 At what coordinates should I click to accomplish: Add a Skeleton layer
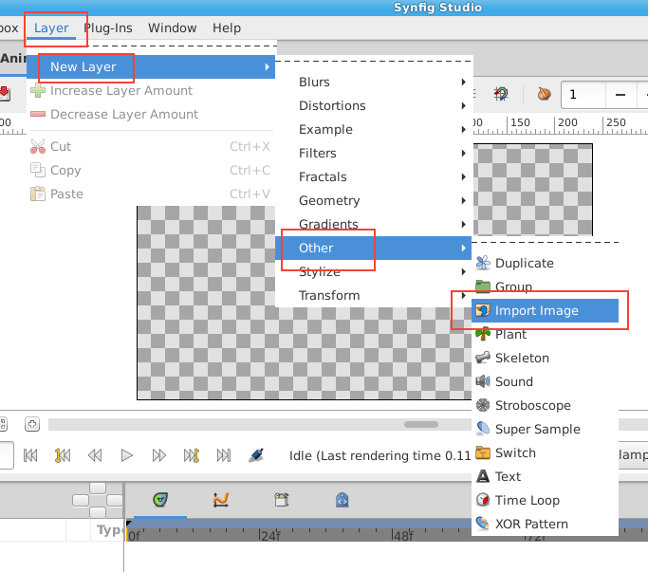click(x=545, y=358)
